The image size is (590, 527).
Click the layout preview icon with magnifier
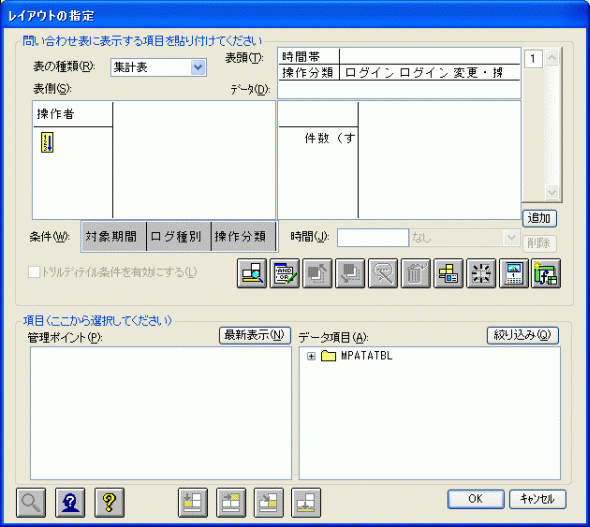coord(252,273)
